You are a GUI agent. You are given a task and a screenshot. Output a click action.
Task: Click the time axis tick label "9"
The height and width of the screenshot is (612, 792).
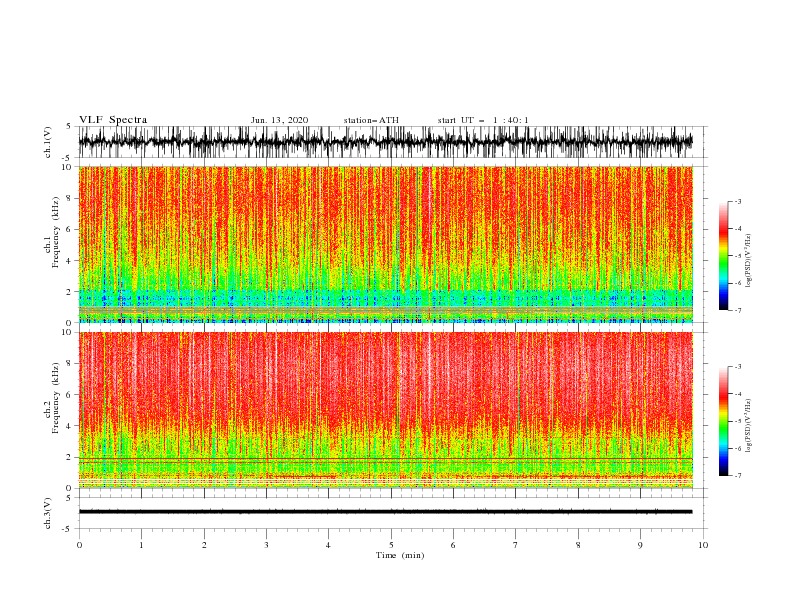click(640, 545)
